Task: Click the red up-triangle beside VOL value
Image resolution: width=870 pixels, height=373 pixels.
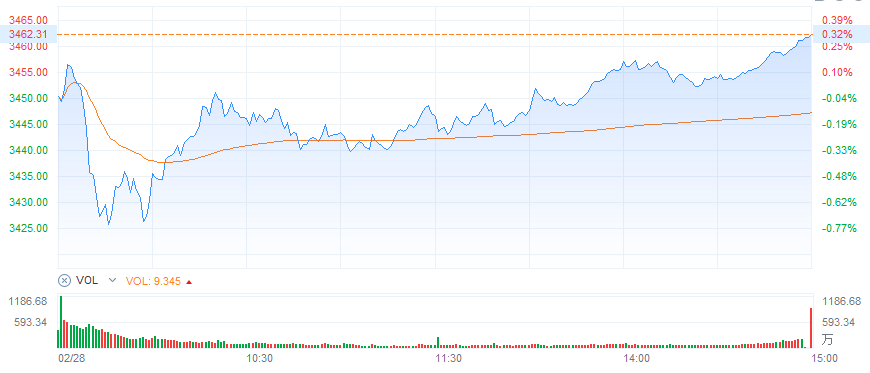Action: point(189,282)
